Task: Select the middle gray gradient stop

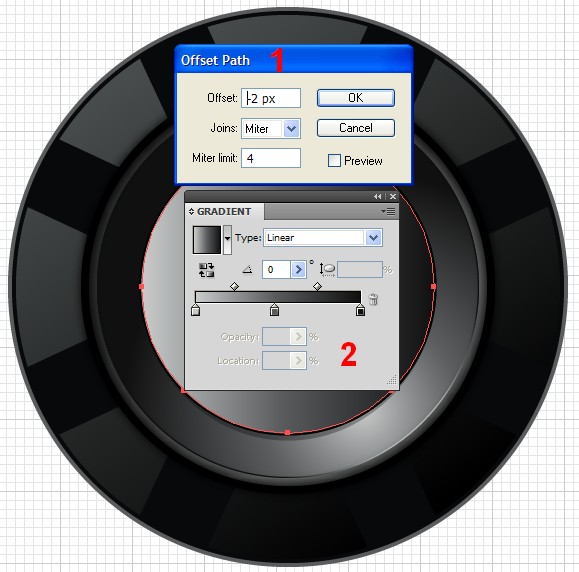Action: [x=274, y=310]
